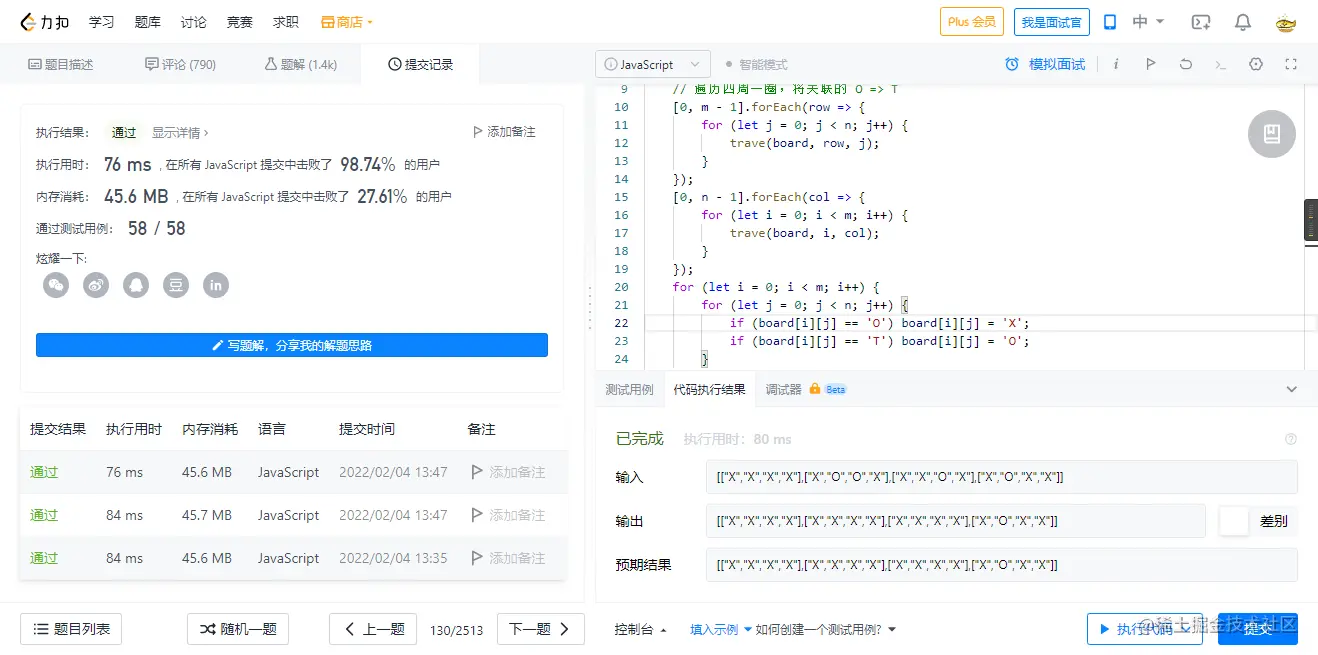Viewport: 1318px width, 655px height.
Task: Click the 预期结果 expected output field
Action: (x=1001, y=565)
